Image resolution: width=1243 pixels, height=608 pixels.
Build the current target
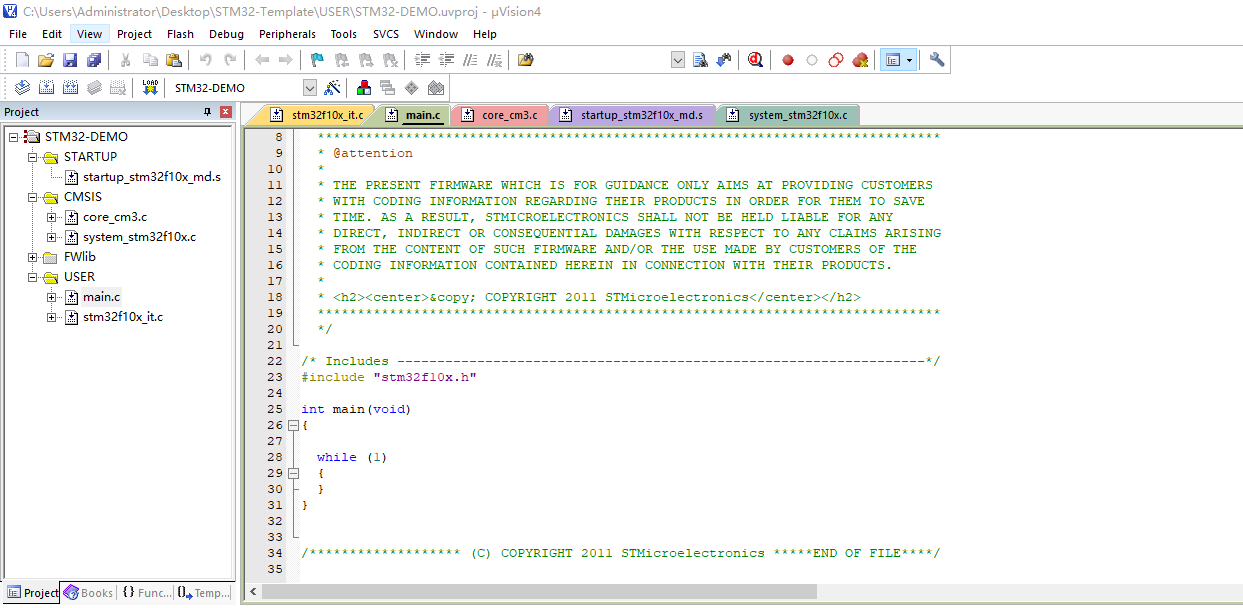(x=46, y=87)
